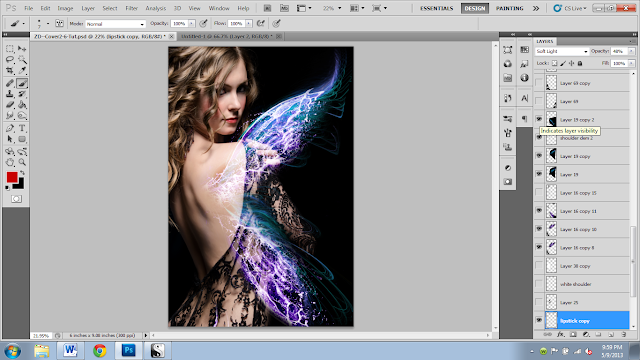The image size is (640, 360).
Task: Switch to the Untitled-1 document tab
Action: [x=226, y=36]
